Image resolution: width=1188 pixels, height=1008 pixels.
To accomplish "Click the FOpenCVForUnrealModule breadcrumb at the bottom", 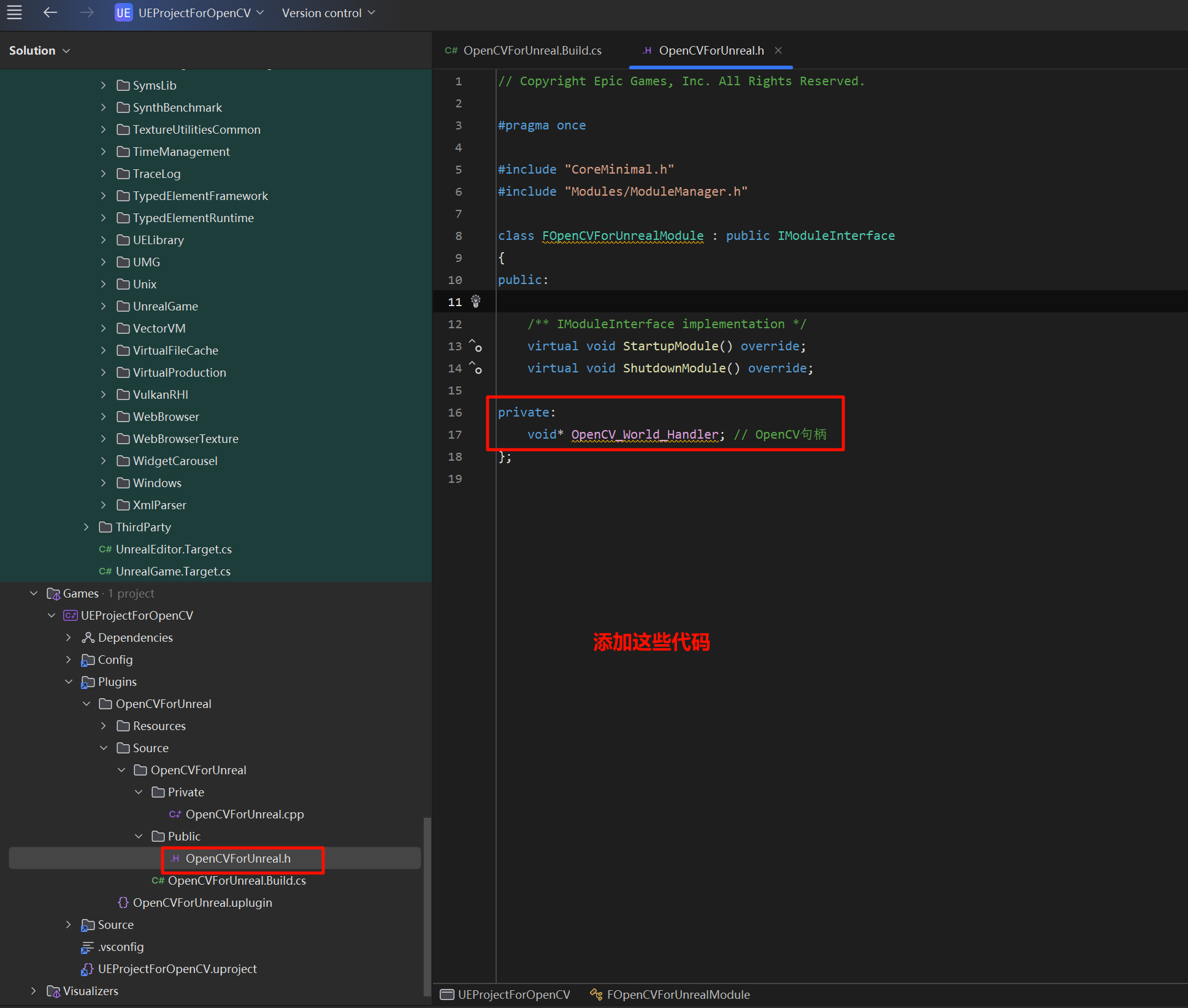I will (678, 995).
